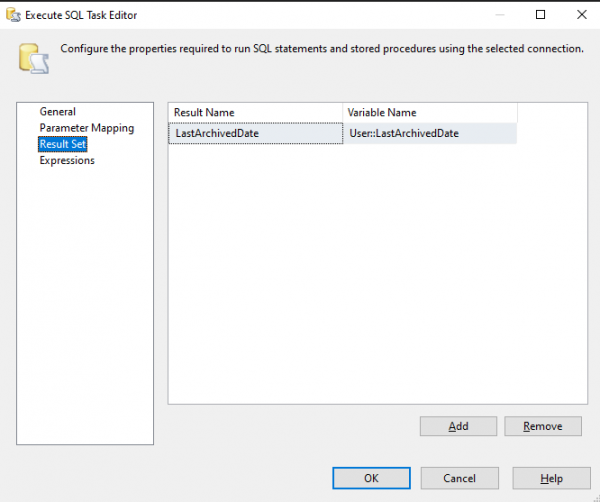The width and height of the screenshot is (600, 502).
Task: Open the Parameter Mapping page
Action: click(x=87, y=128)
